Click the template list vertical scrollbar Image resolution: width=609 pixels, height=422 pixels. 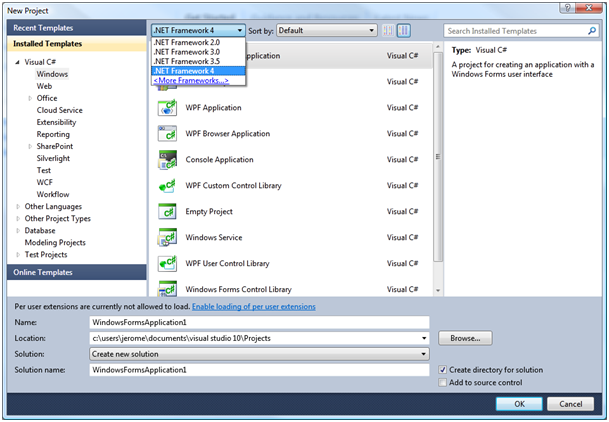[x=438, y=150]
